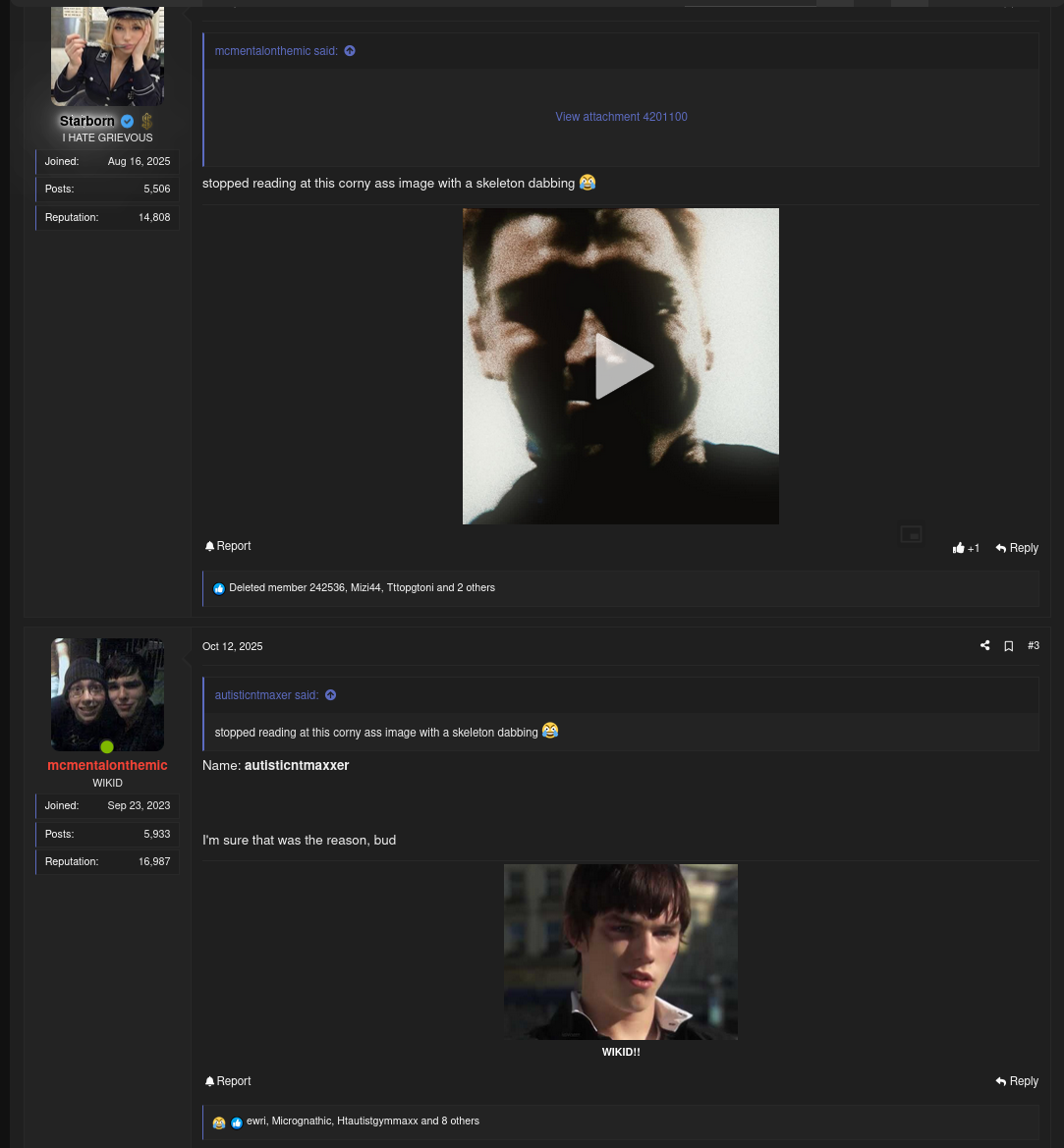
Task: Jump to autisticntmaxer's quoted post arrow
Action: 331,695
